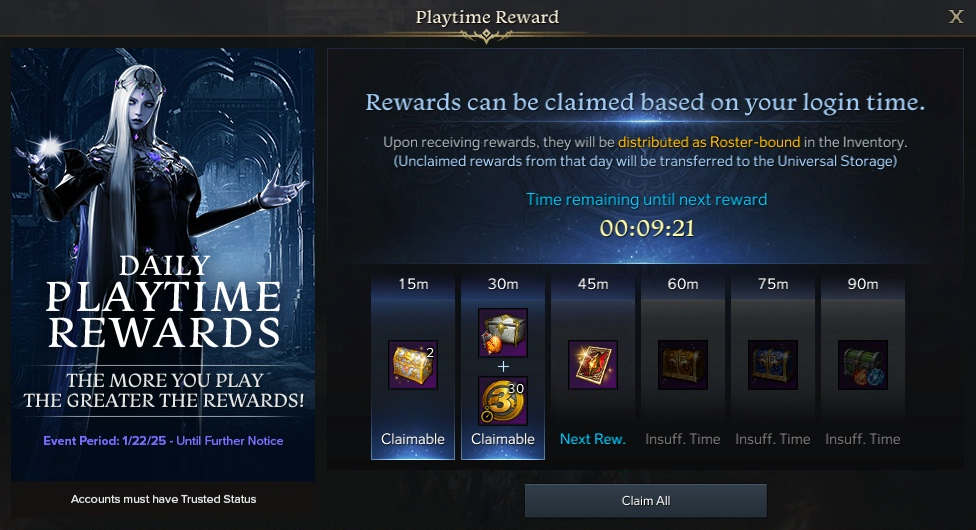
Task: Select the silver chest icon under 30m
Action: 503,333
